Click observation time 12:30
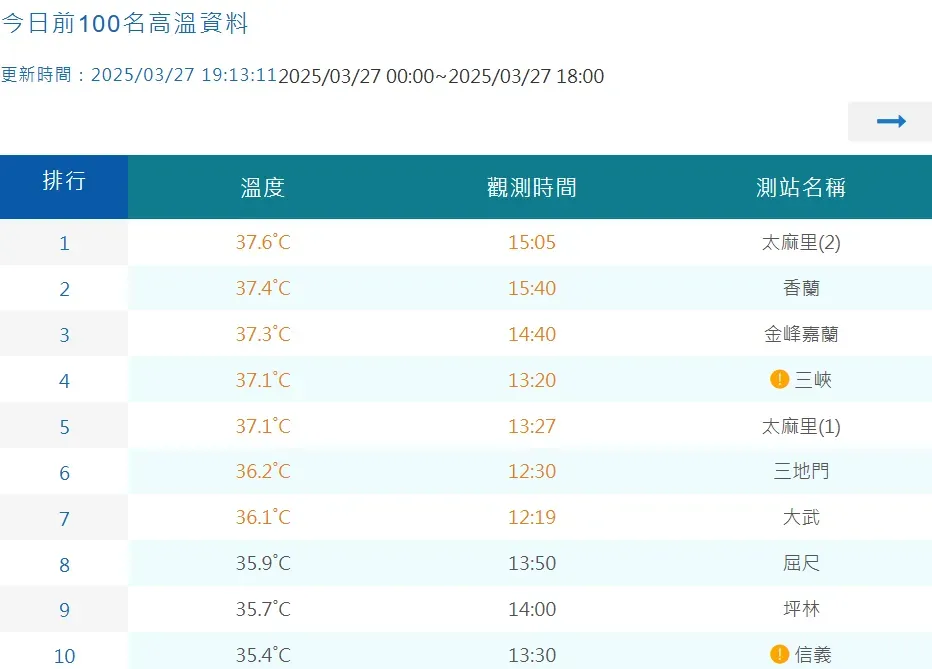Image resolution: width=932 pixels, height=669 pixels. point(531,471)
